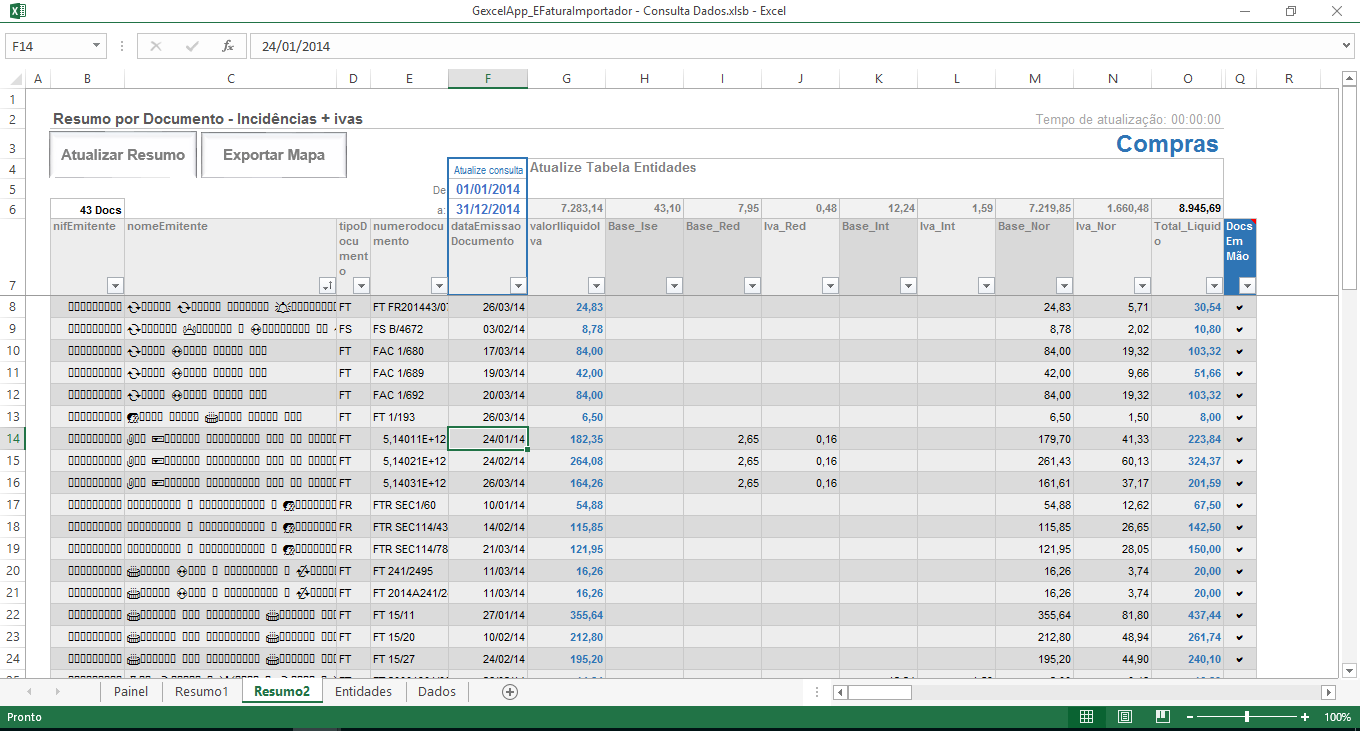Click the Normal view icon in status bar
Viewport: 1360px width, 731px height.
(1086, 717)
